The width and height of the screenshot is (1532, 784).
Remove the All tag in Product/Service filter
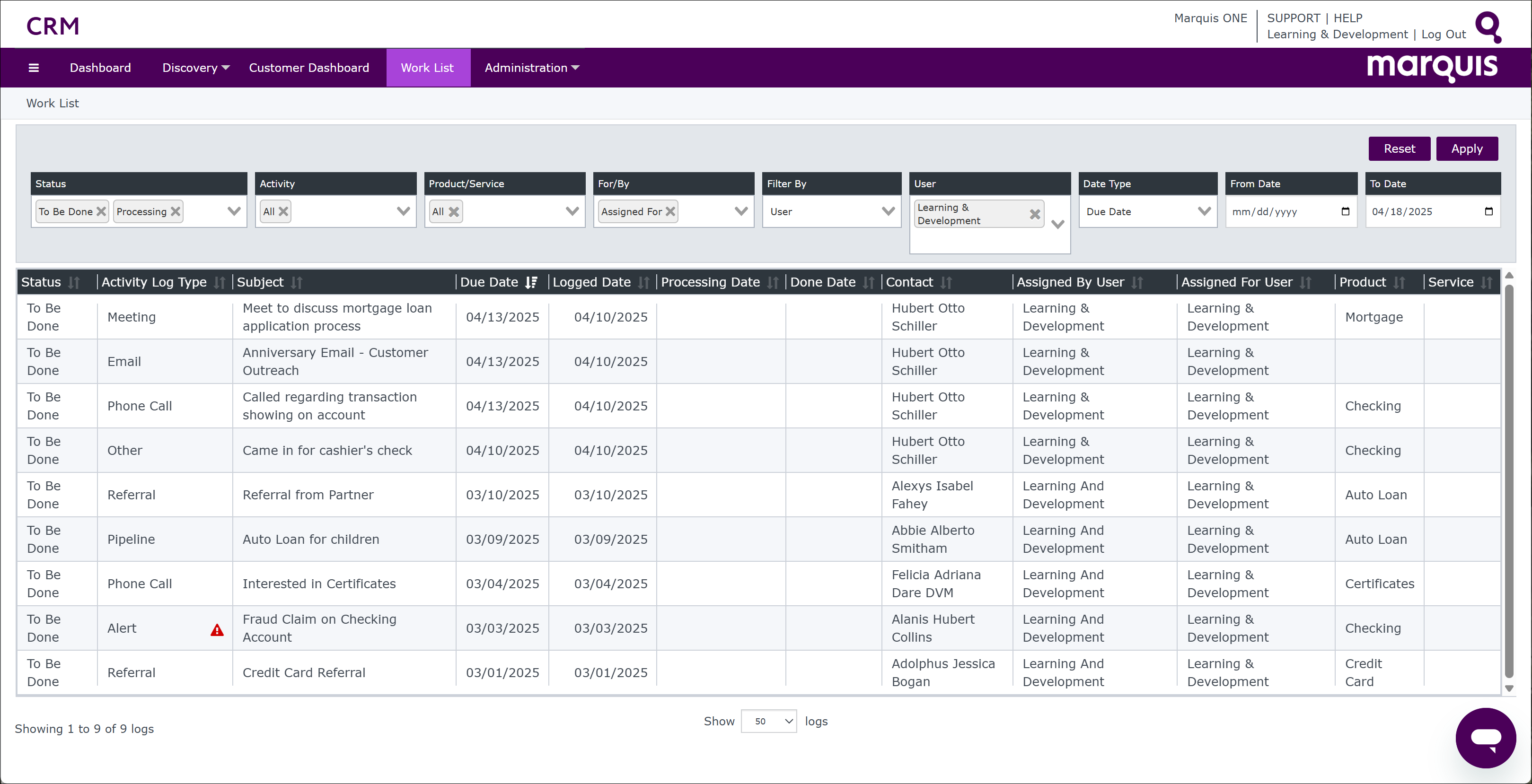(x=454, y=211)
